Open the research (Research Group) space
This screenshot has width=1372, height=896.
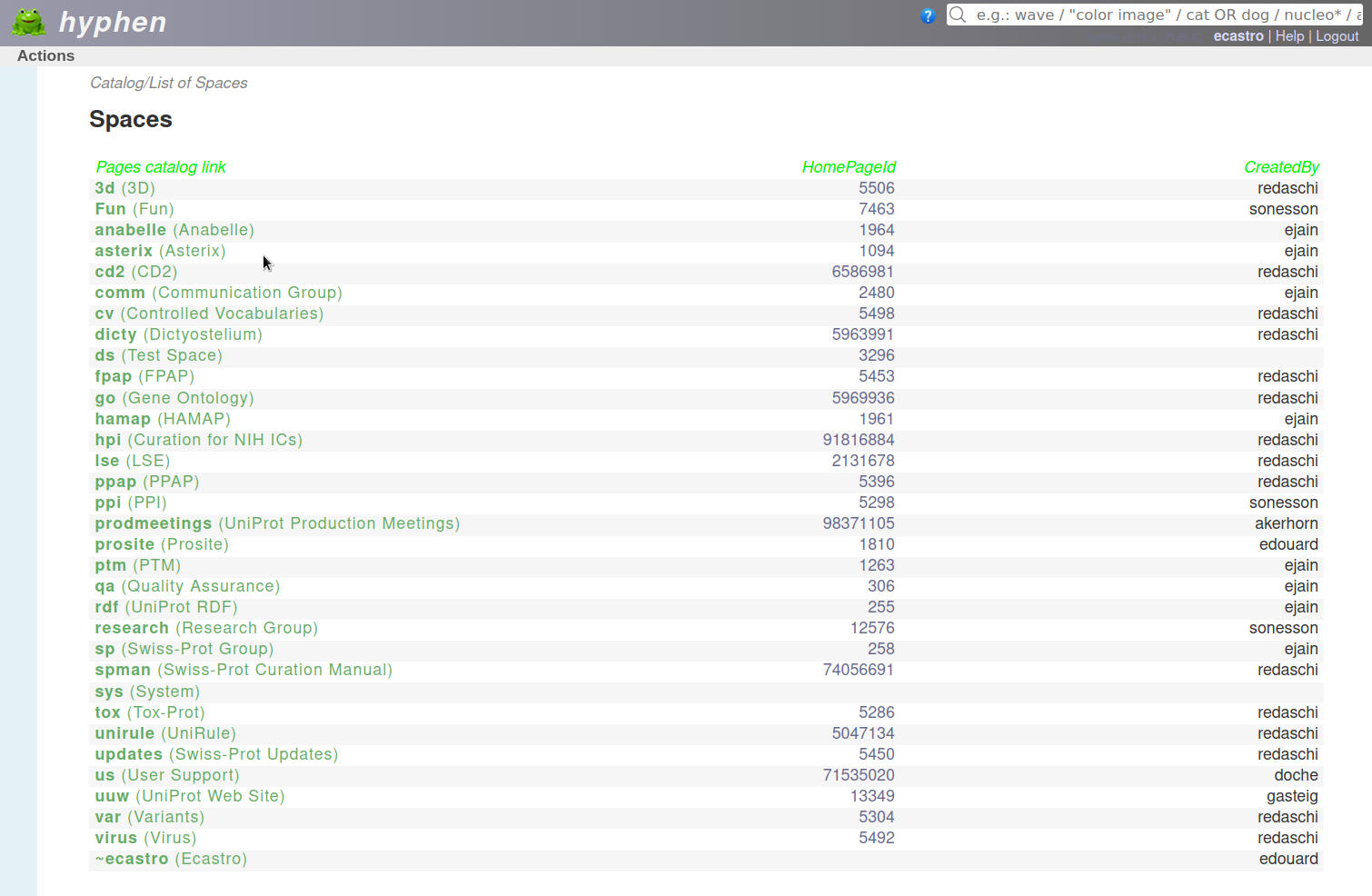(206, 628)
